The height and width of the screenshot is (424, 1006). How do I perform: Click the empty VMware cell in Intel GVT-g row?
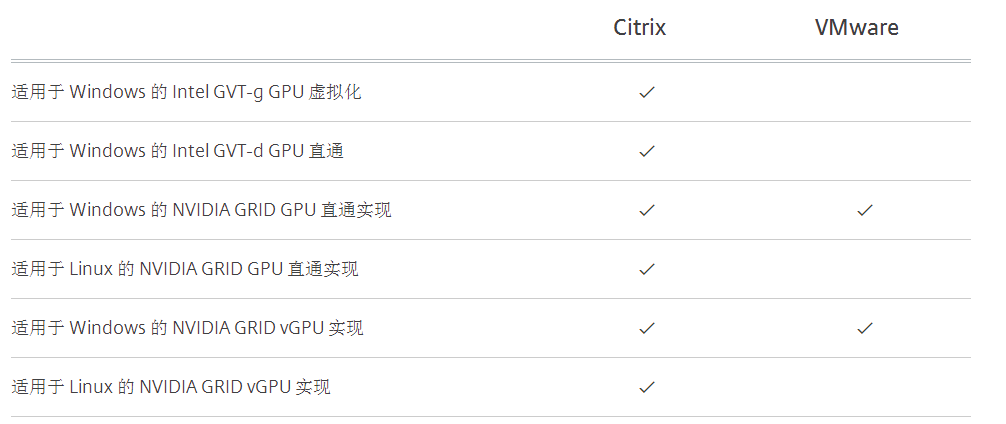pyautogui.click(x=865, y=92)
